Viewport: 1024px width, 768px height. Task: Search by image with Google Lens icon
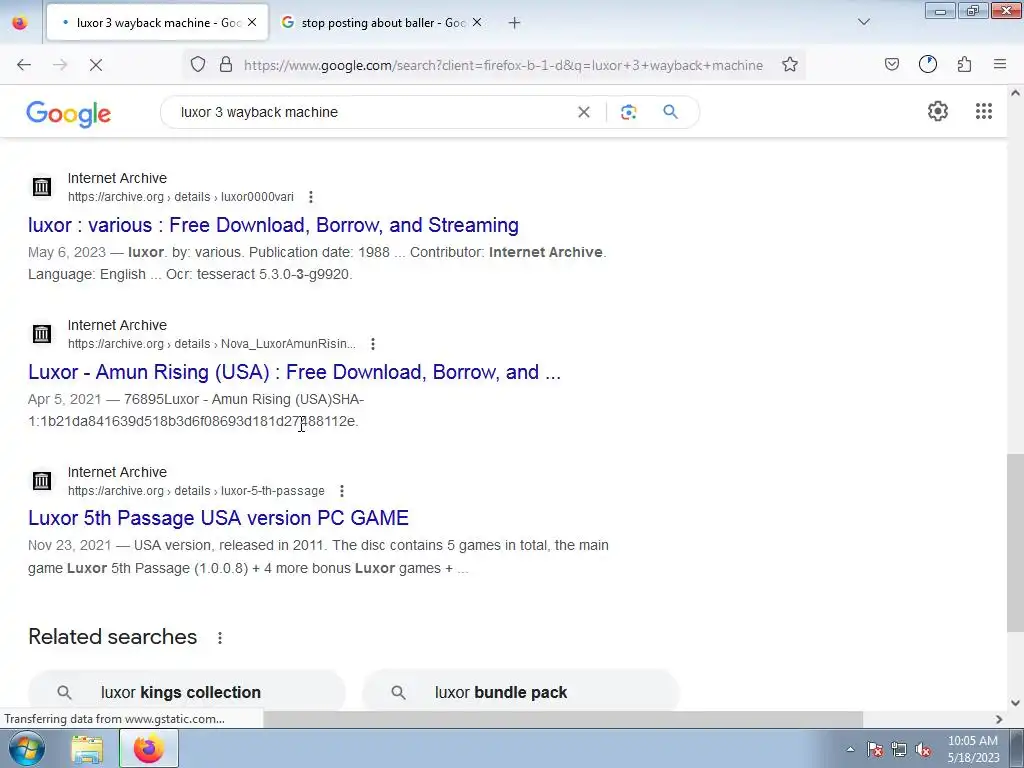[x=628, y=112]
